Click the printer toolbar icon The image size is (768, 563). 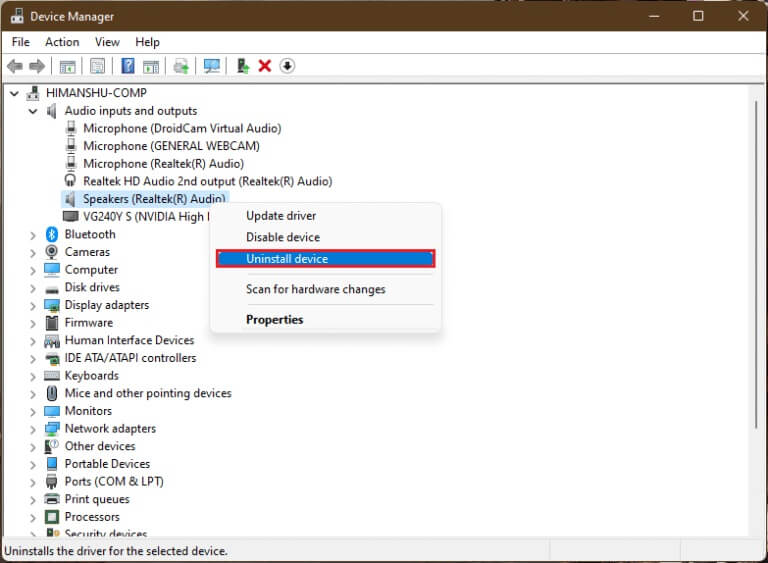tap(181, 66)
